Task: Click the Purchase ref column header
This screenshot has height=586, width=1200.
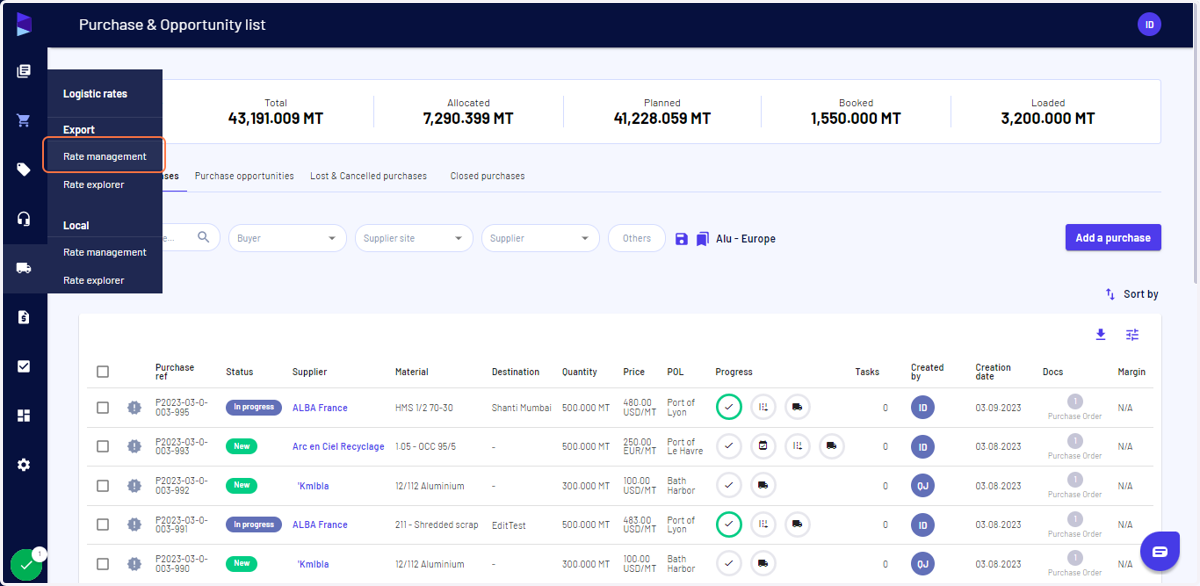Action: pyautogui.click(x=175, y=372)
